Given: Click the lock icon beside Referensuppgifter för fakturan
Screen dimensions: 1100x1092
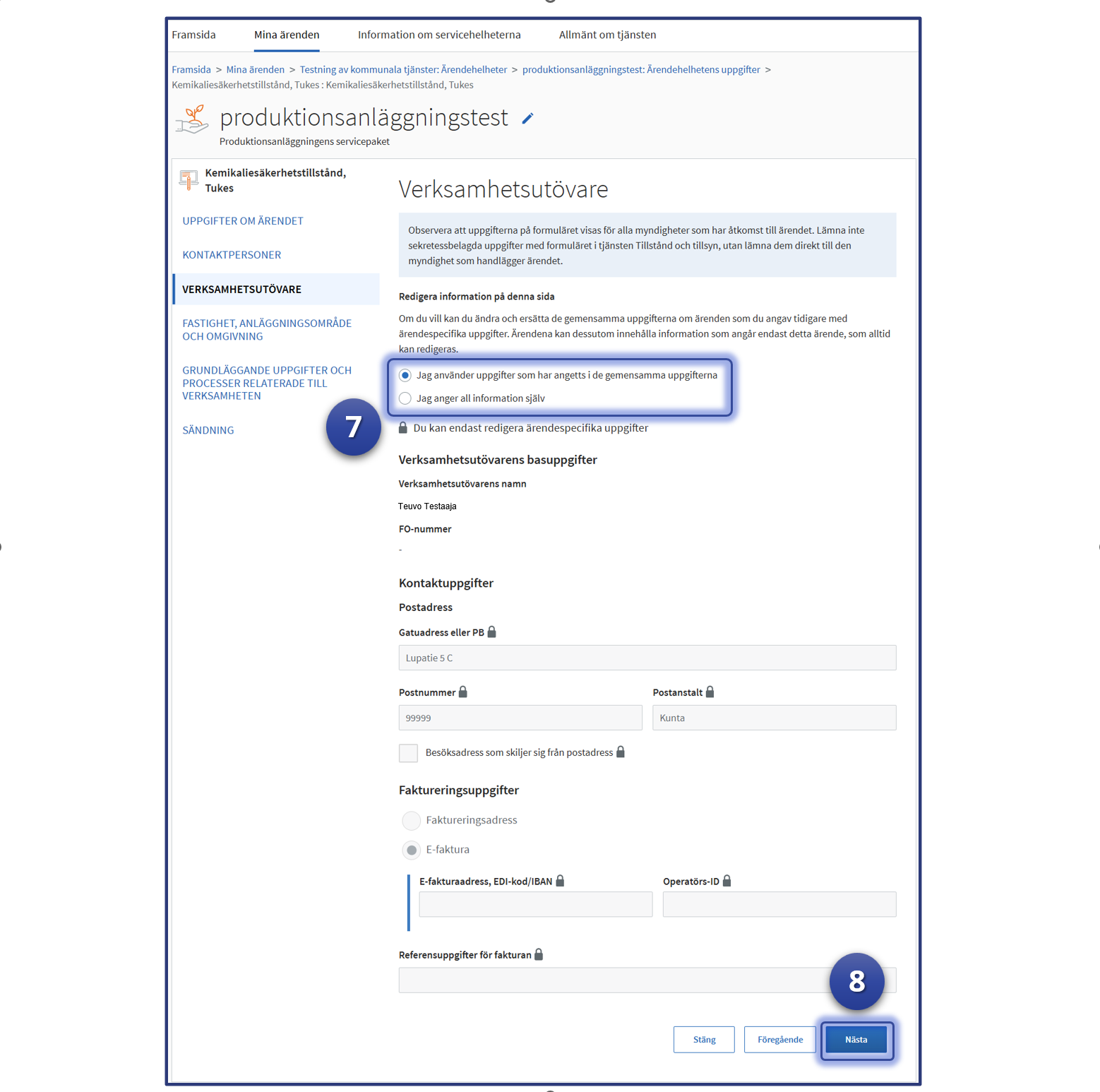Looking at the screenshot, I should [x=539, y=954].
